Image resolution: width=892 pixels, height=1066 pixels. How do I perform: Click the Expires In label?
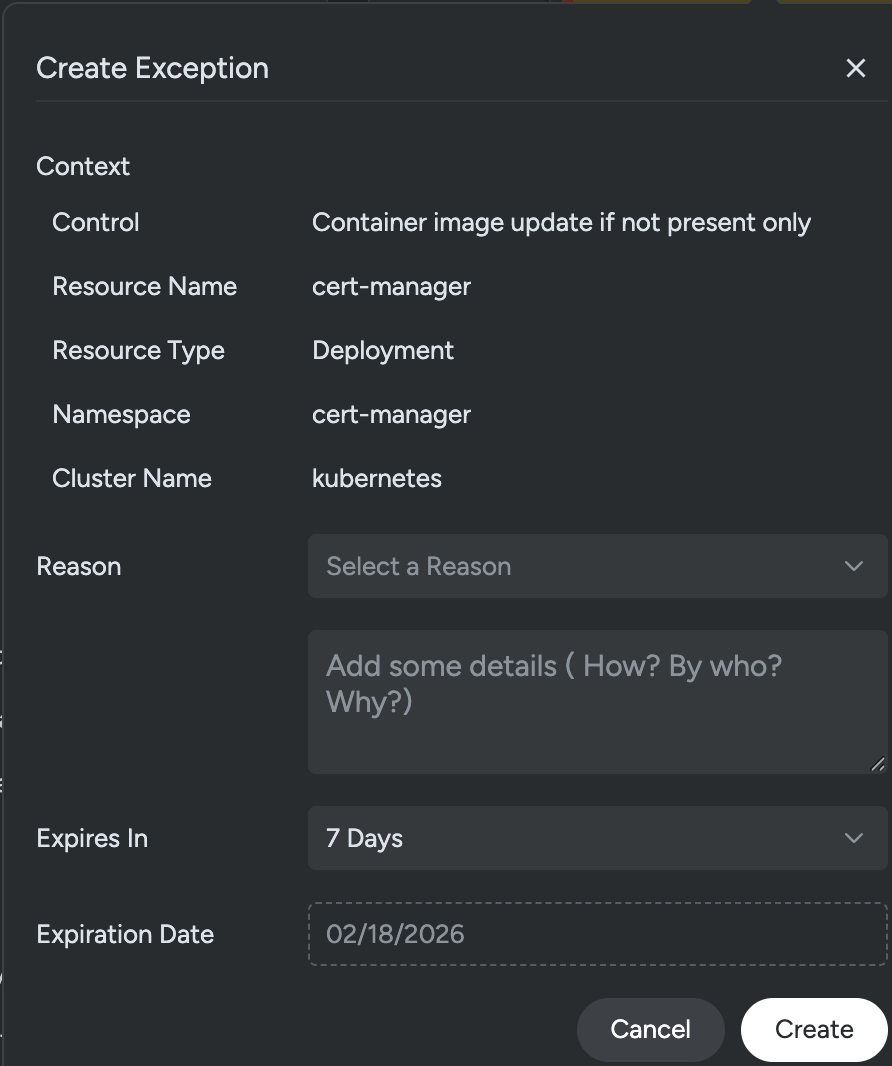92,838
